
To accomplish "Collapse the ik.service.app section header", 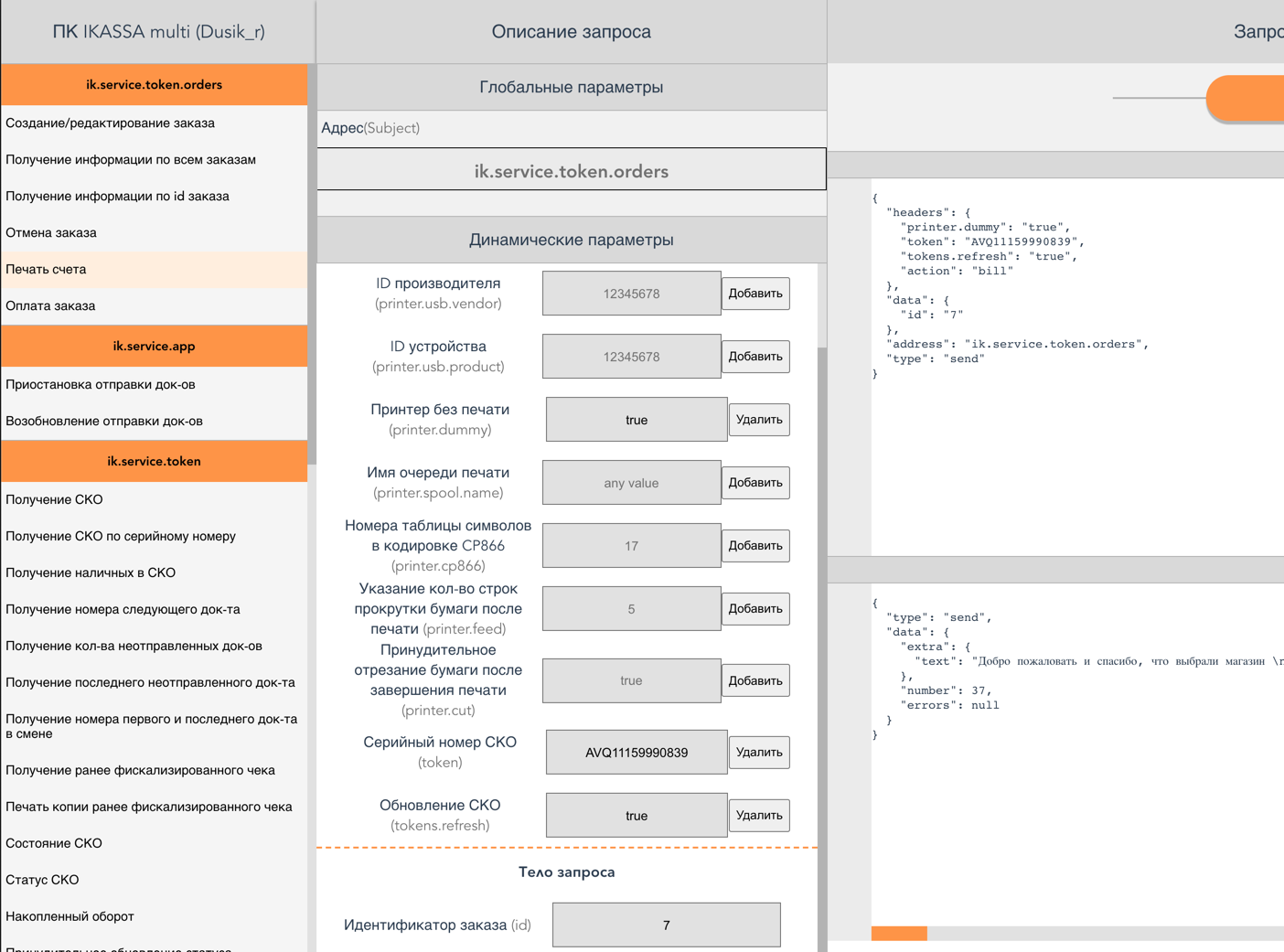I will tap(154, 347).
